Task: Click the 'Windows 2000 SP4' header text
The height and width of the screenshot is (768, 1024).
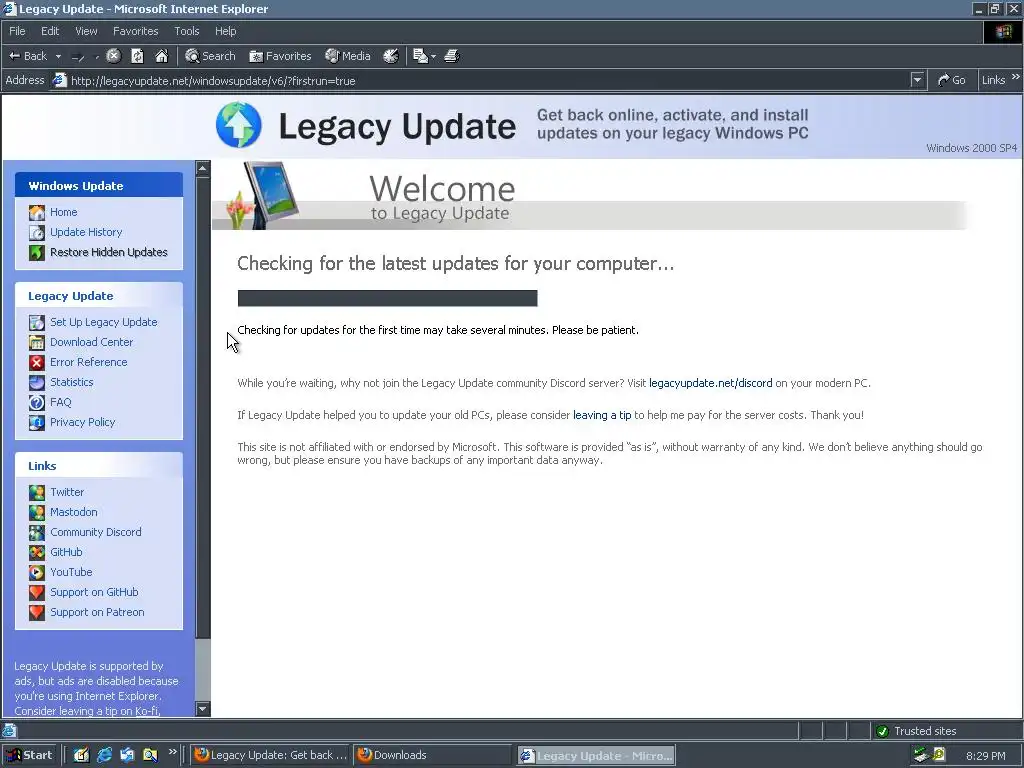Action: pyautogui.click(x=971, y=148)
